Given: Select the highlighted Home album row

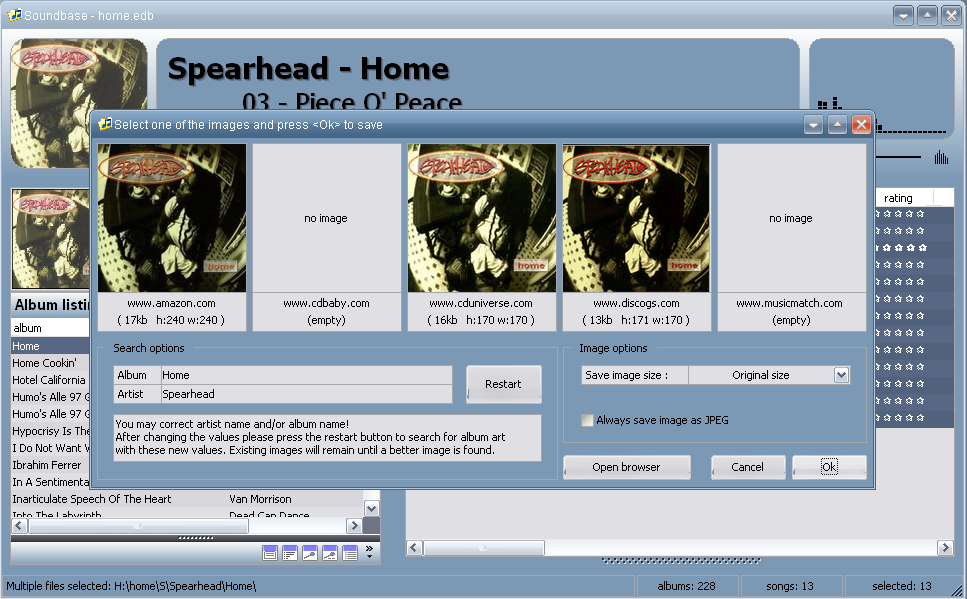Looking at the screenshot, I should (x=51, y=346).
